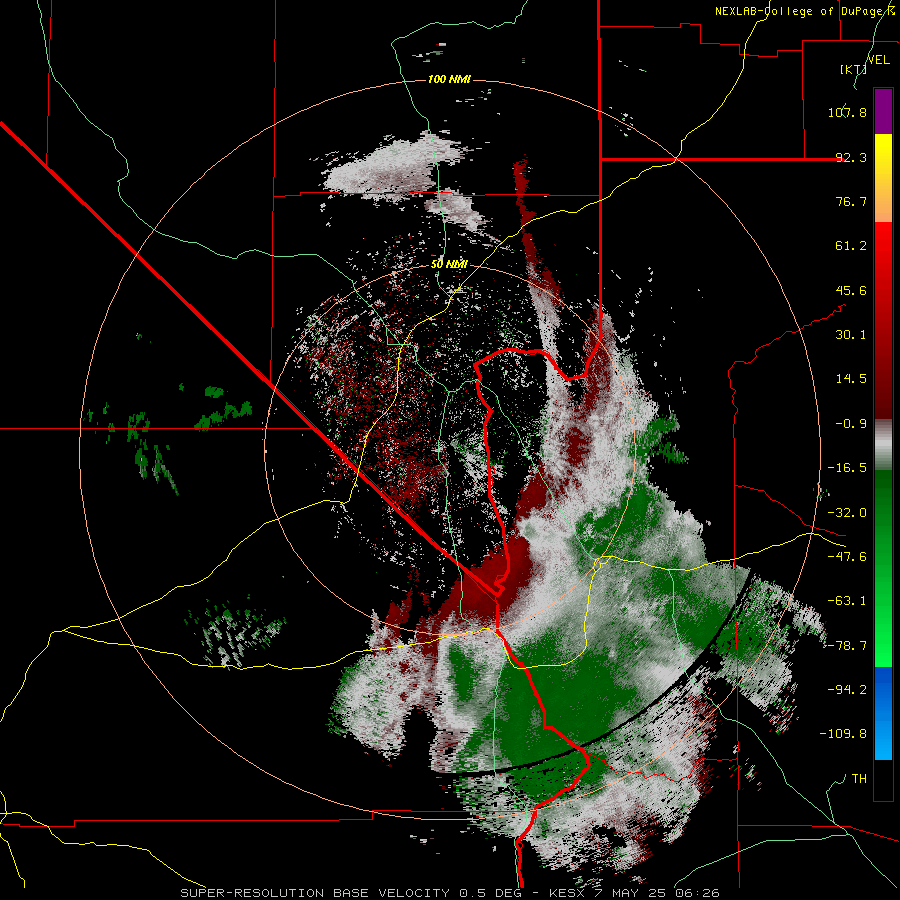The height and width of the screenshot is (900, 900).
Task: Select the -32.0 scale value
Action: click(x=847, y=513)
